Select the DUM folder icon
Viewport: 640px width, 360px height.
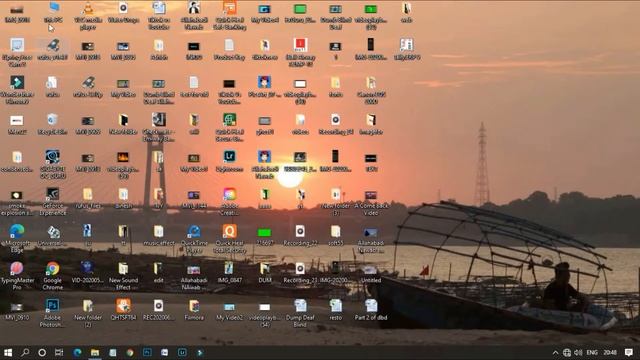(264, 272)
